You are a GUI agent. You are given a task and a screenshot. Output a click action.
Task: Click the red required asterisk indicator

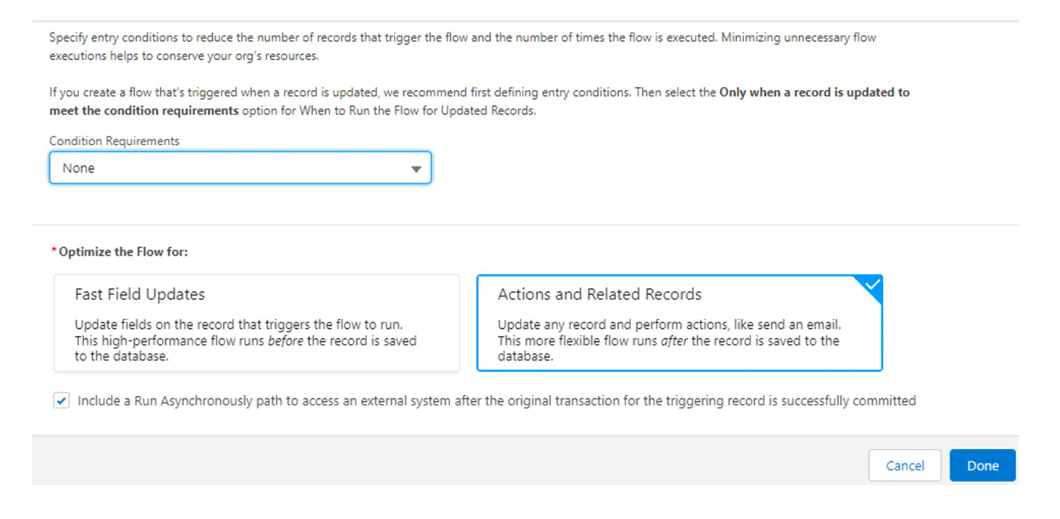(x=53, y=252)
